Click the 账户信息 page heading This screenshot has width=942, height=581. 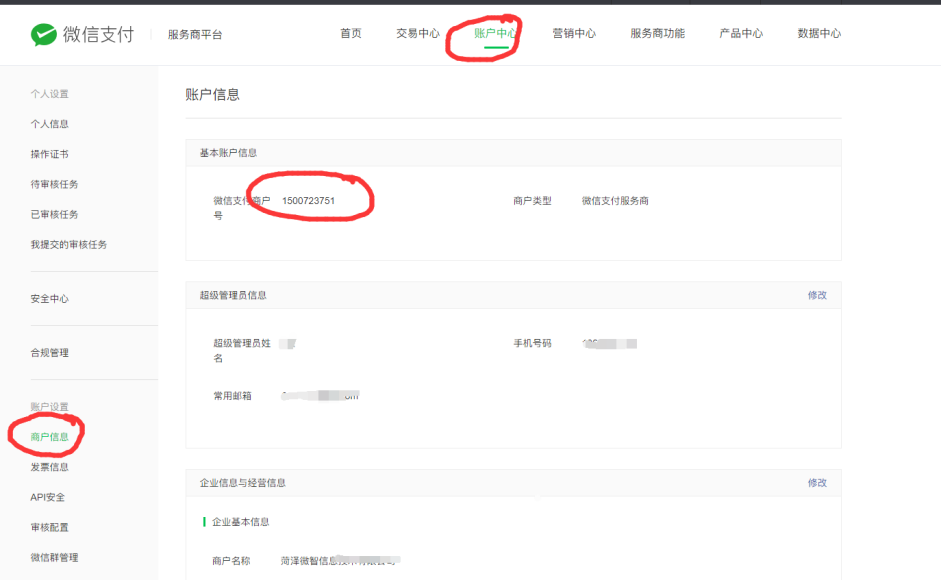point(213,94)
